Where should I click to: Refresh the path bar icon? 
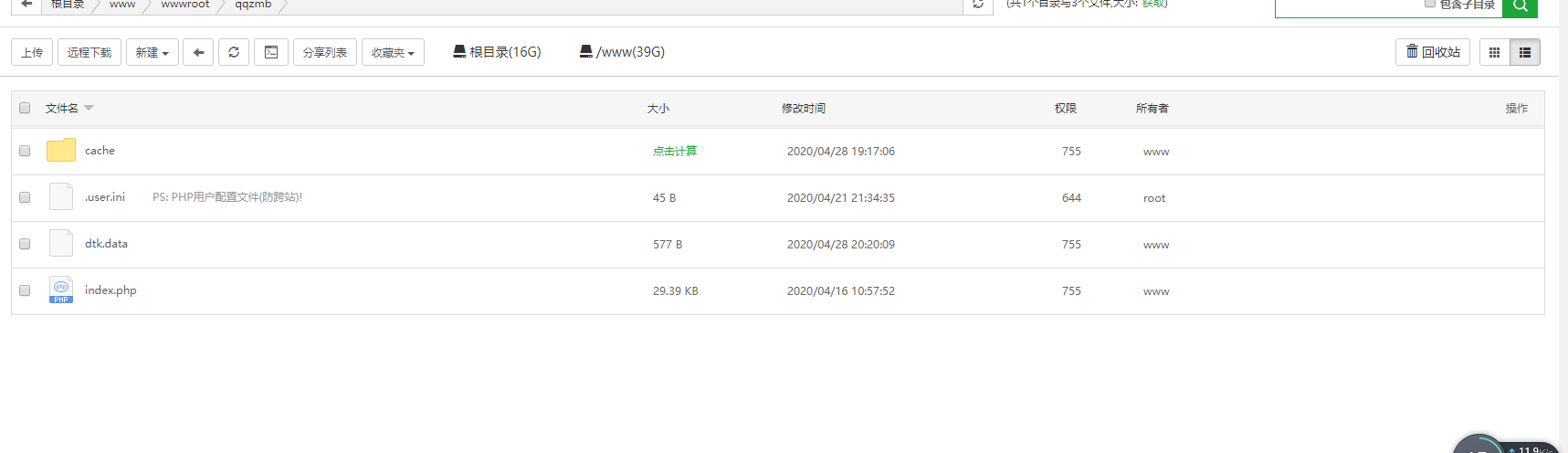tap(978, 5)
